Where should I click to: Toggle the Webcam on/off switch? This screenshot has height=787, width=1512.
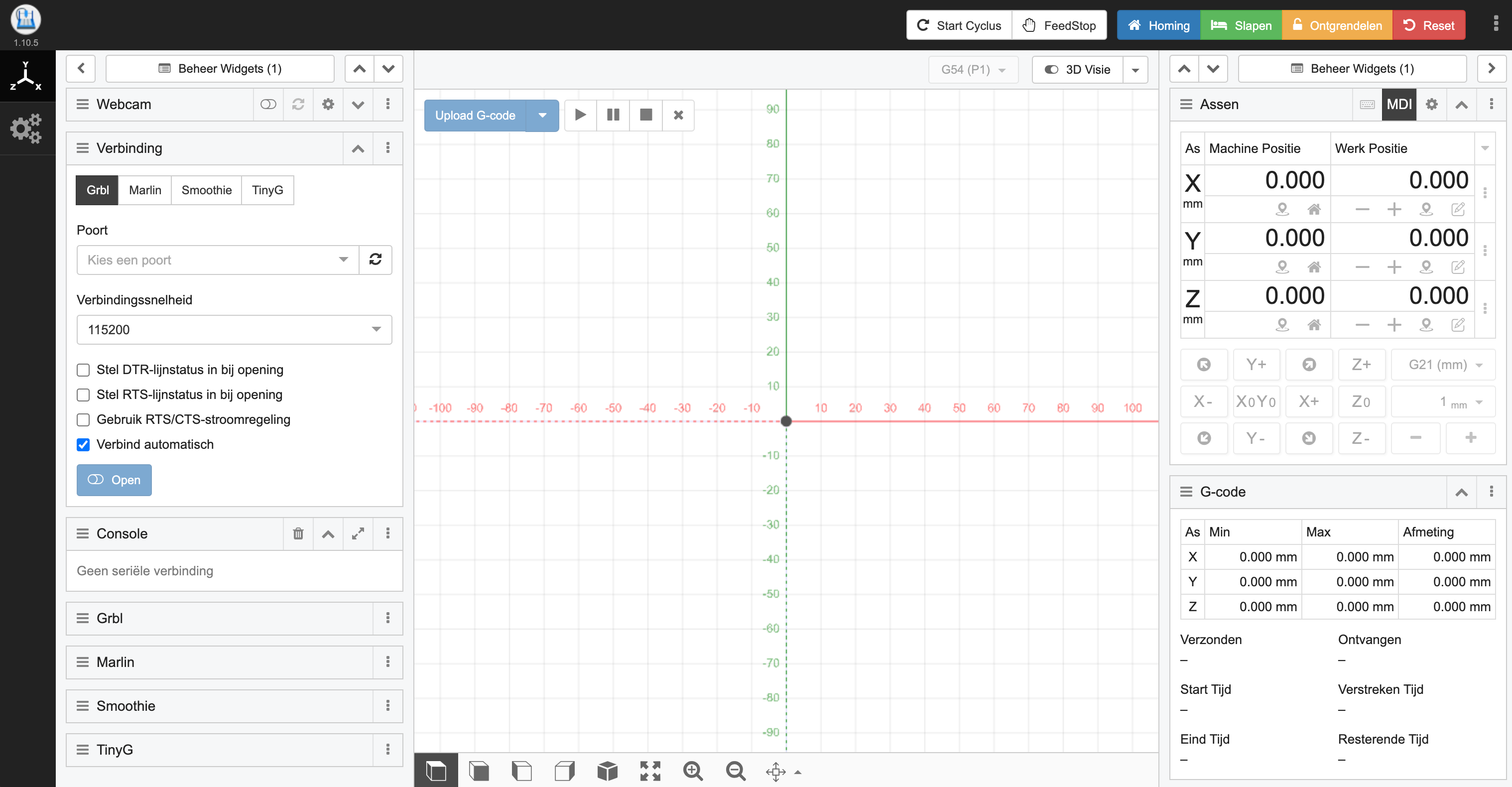coord(268,104)
